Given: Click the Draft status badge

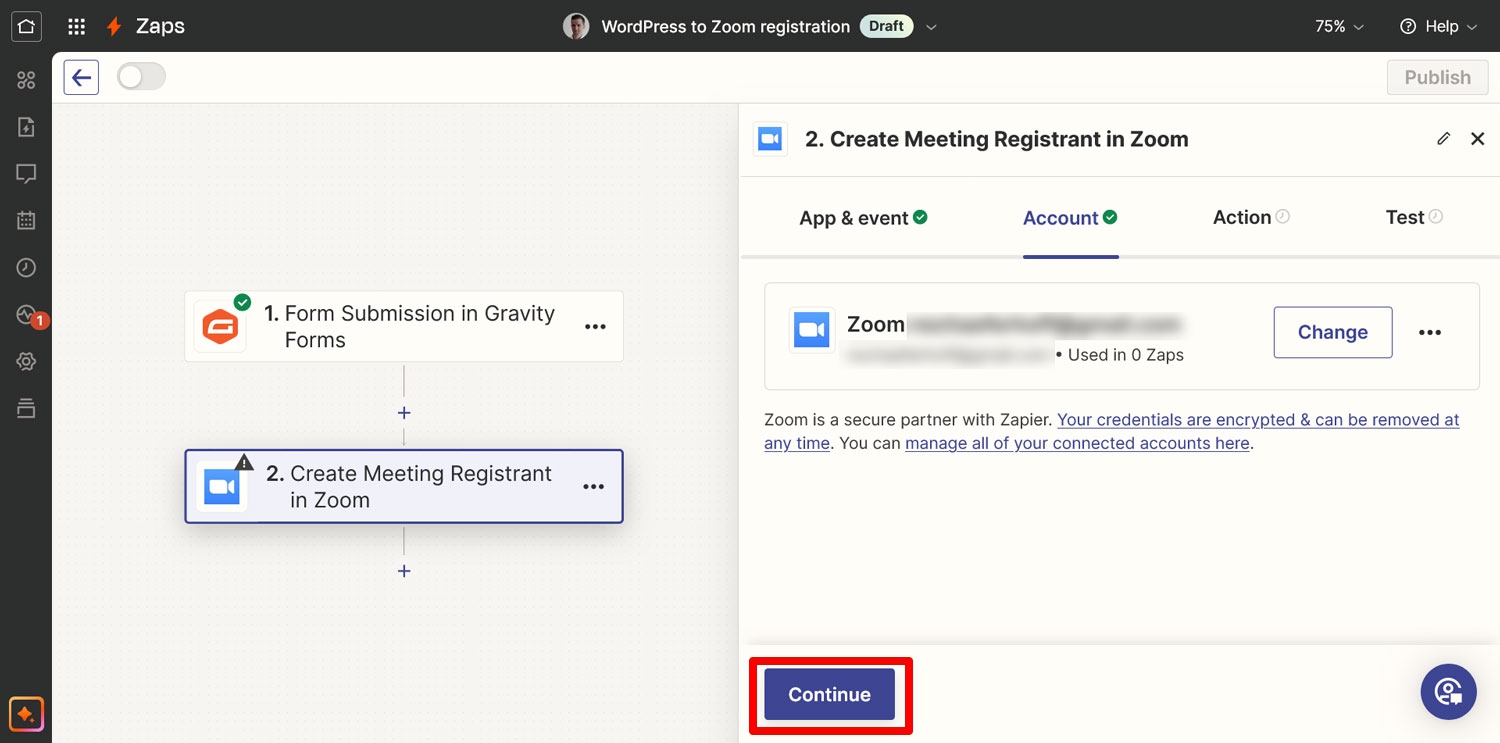Looking at the screenshot, I should tap(886, 27).
